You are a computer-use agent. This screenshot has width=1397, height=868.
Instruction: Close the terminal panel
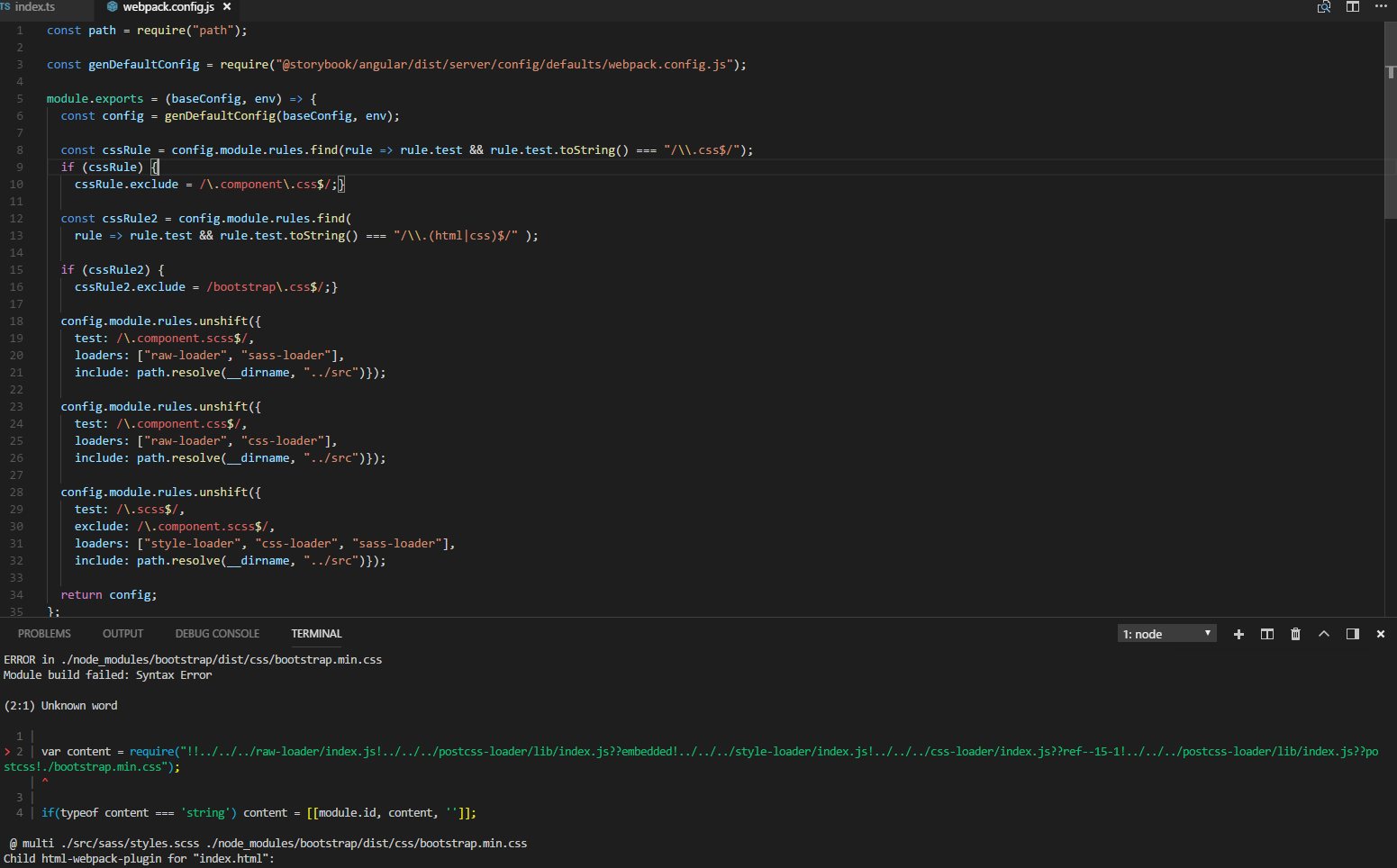(1381, 634)
